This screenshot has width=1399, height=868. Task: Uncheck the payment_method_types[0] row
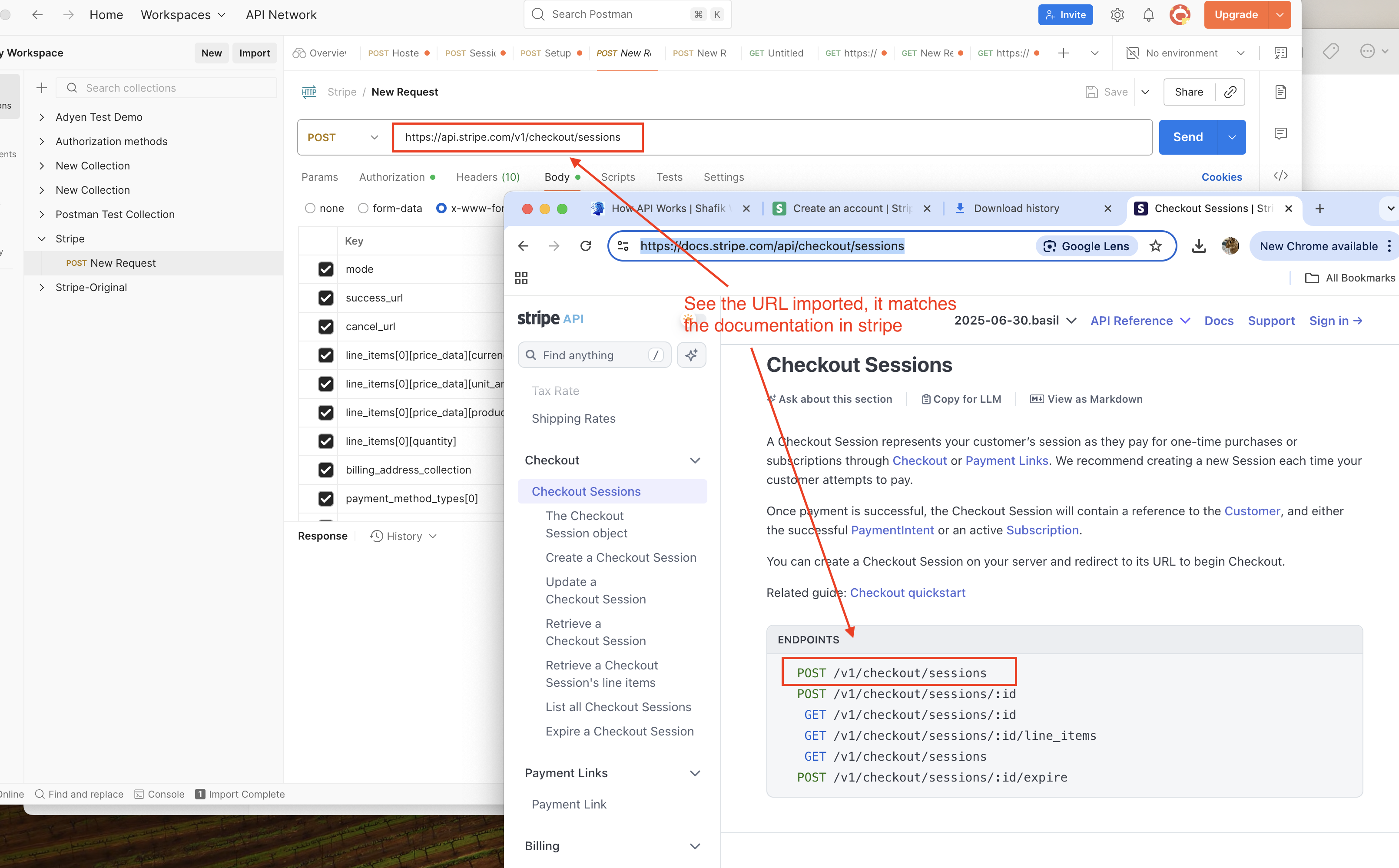325,499
